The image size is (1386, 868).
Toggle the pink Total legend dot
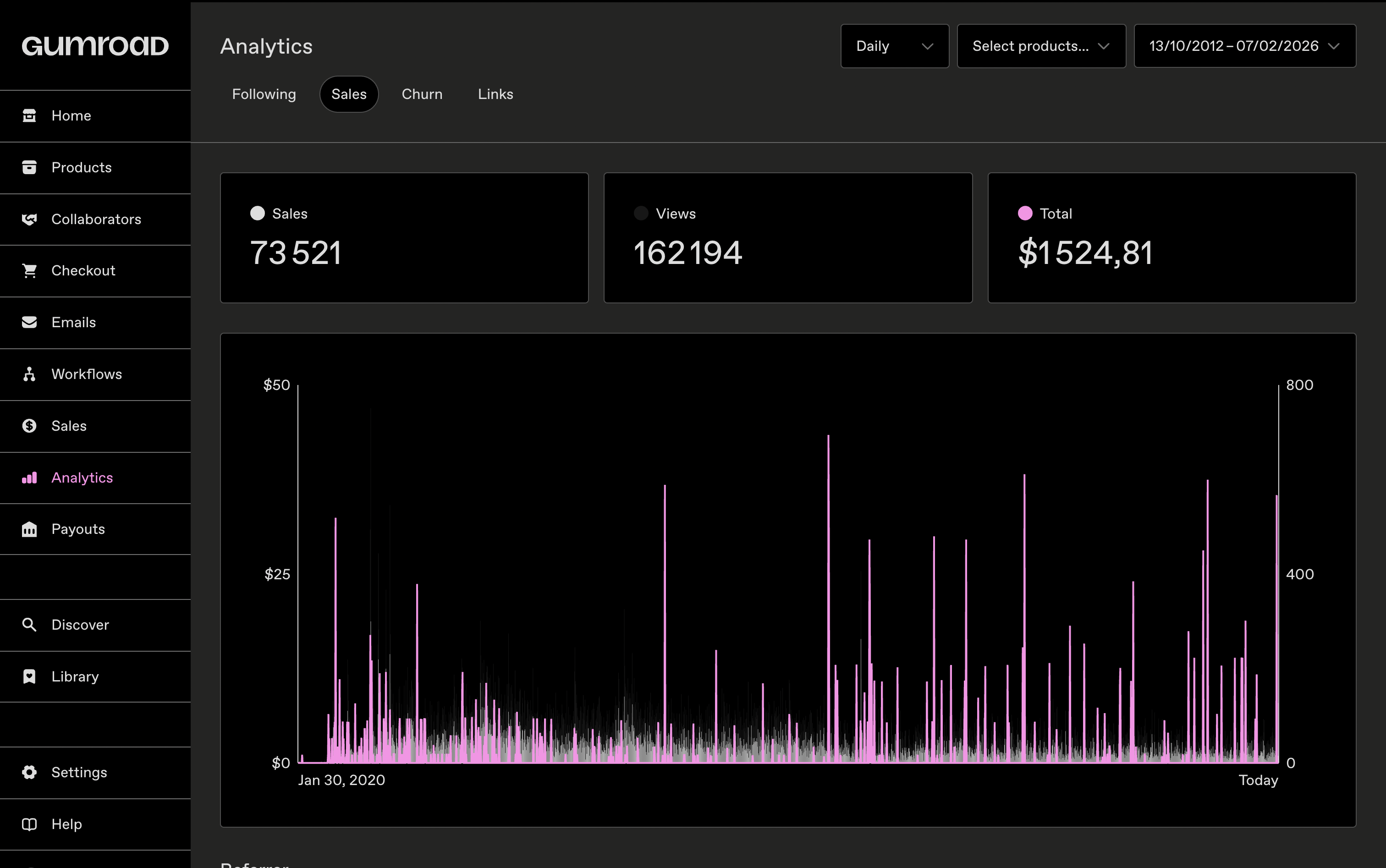[1025, 214]
